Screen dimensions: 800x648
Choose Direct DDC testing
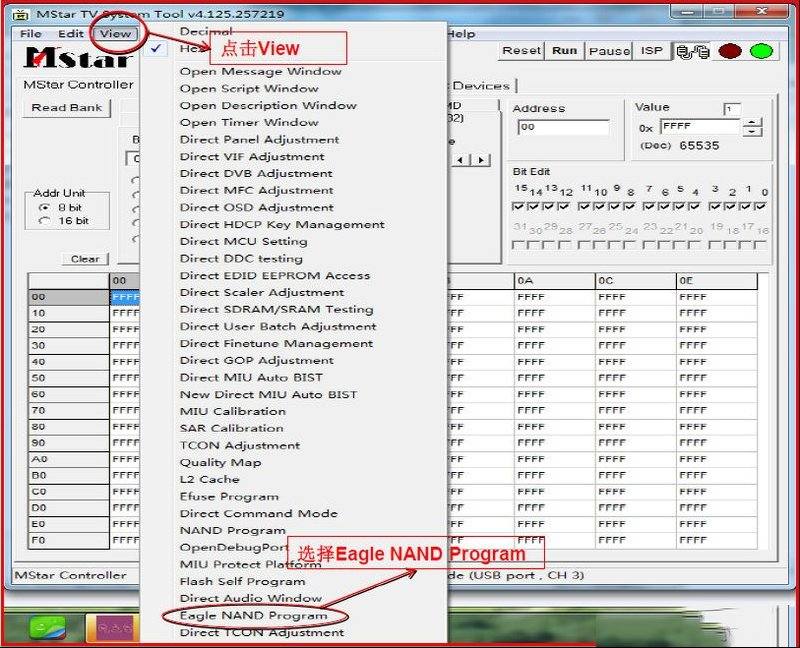pos(241,259)
